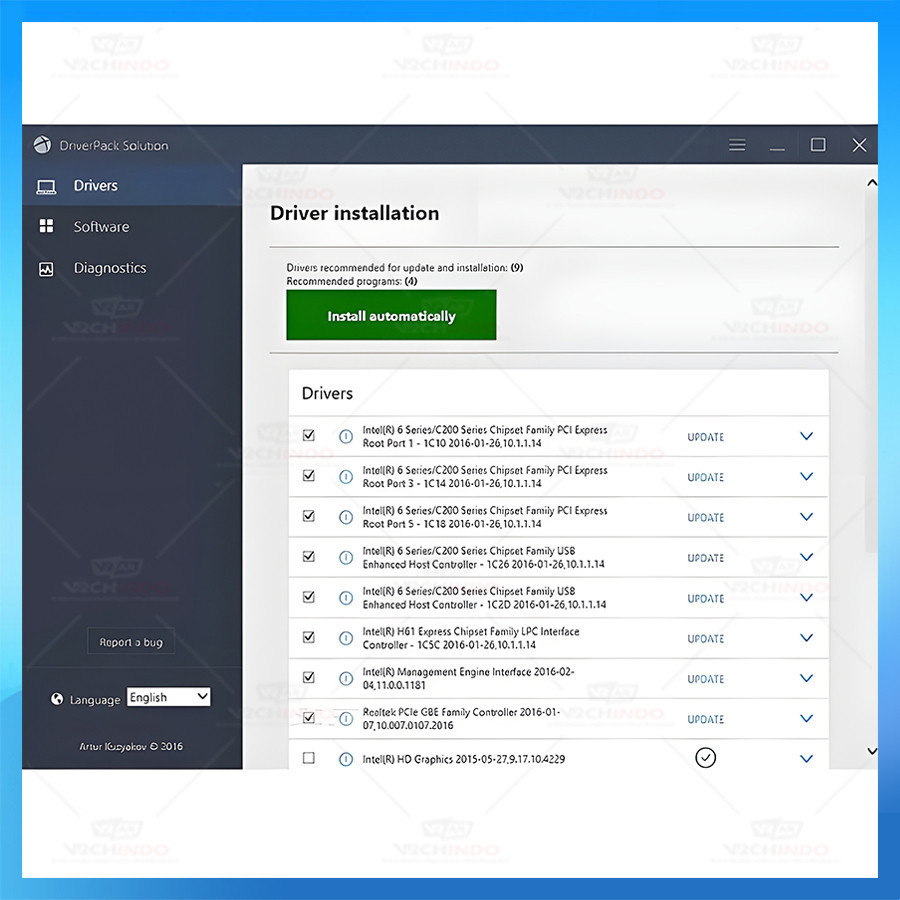
Task: Click UPDATE for H61 LPC Interface Controller
Action: (705, 639)
